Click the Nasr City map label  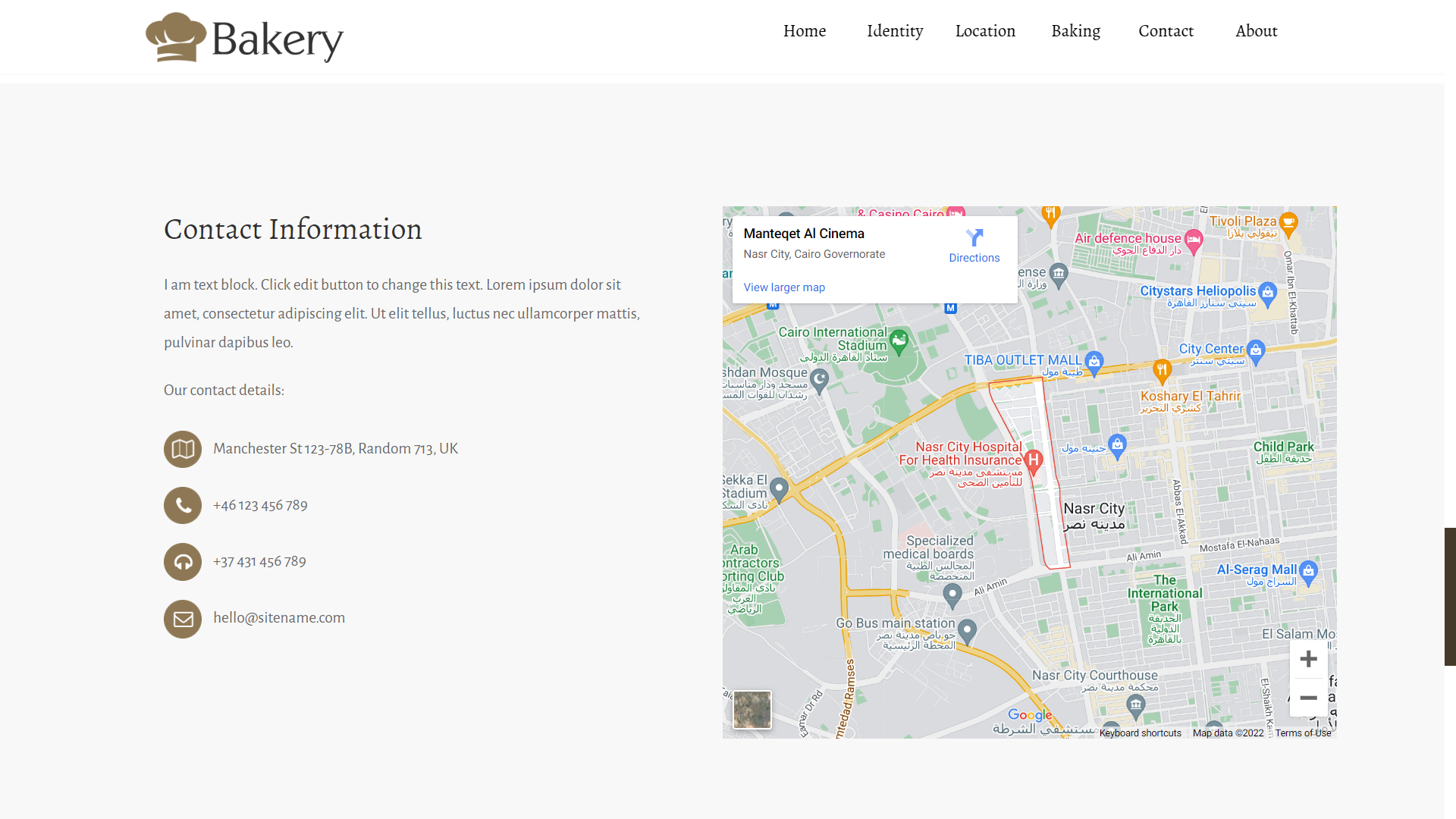click(x=1094, y=516)
